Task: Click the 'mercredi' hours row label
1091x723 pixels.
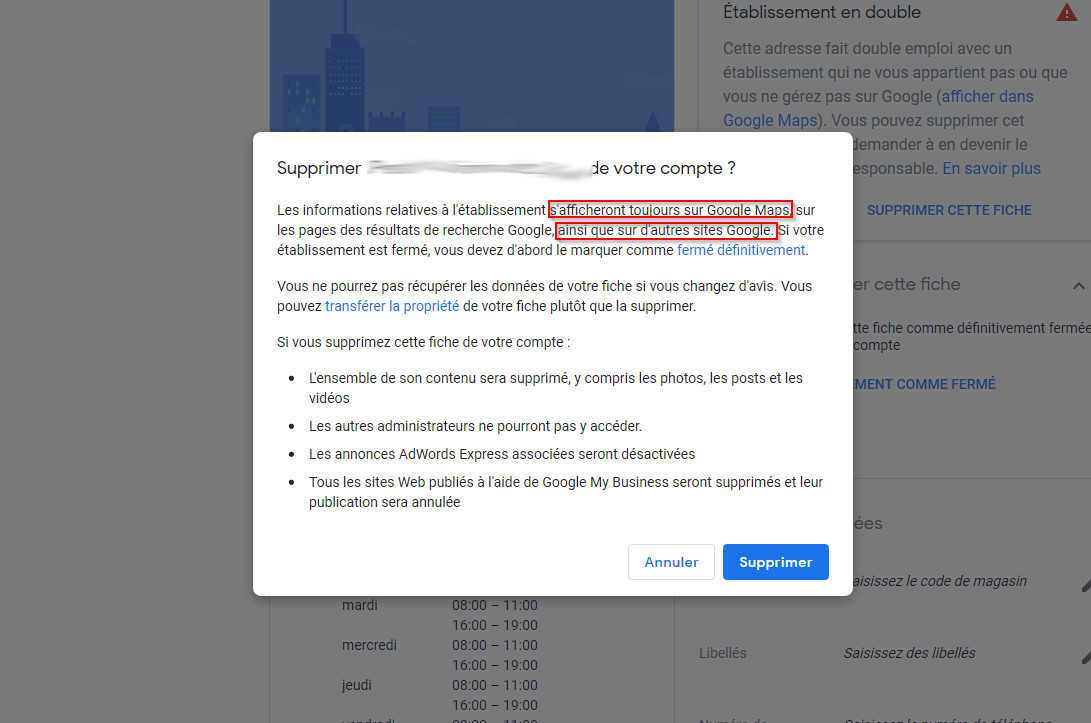Action: point(369,645)
